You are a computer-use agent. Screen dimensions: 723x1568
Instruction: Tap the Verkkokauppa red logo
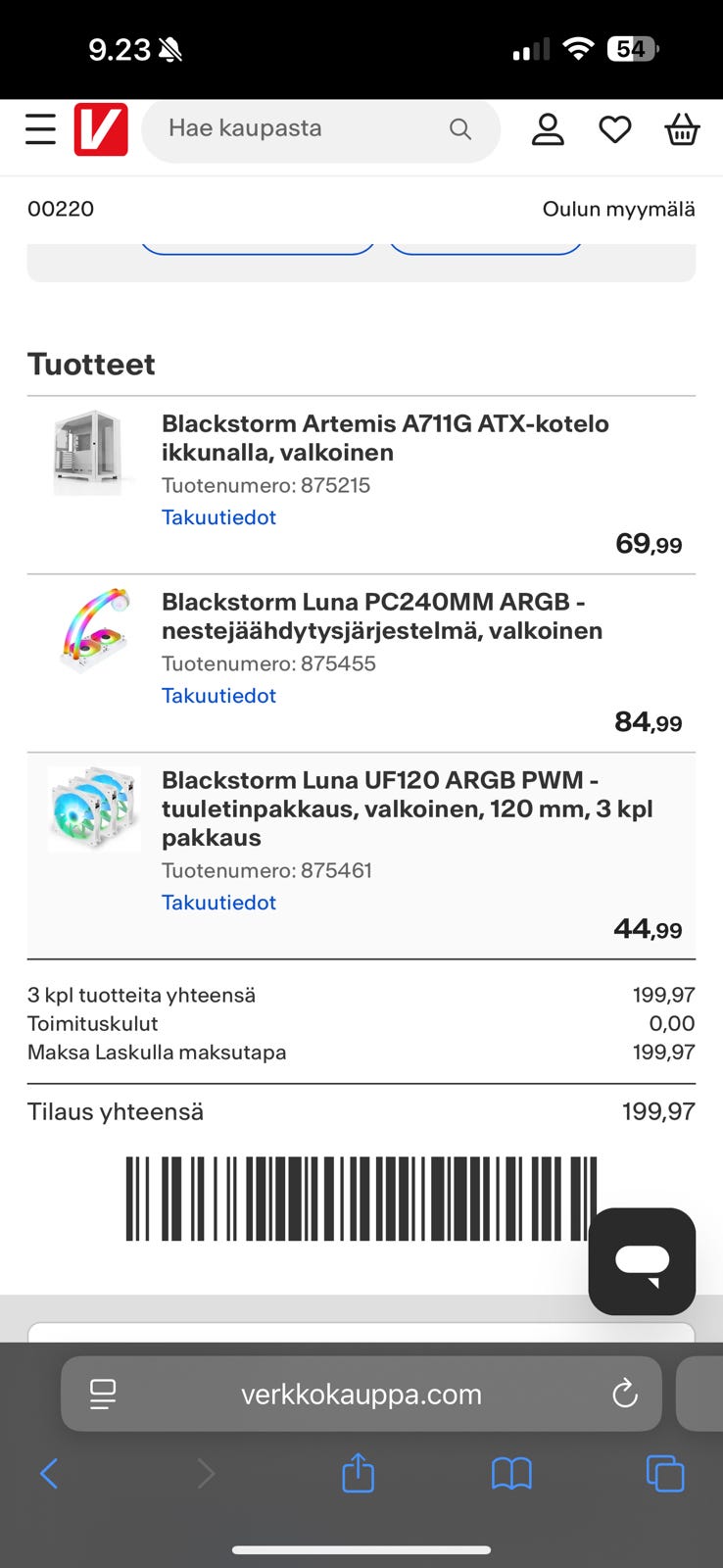(x=101, y=129)
